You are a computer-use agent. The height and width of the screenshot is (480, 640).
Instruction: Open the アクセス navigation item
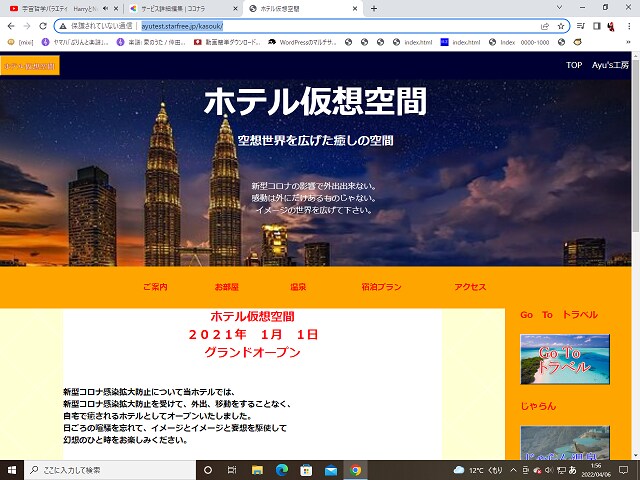coord(470,287)
